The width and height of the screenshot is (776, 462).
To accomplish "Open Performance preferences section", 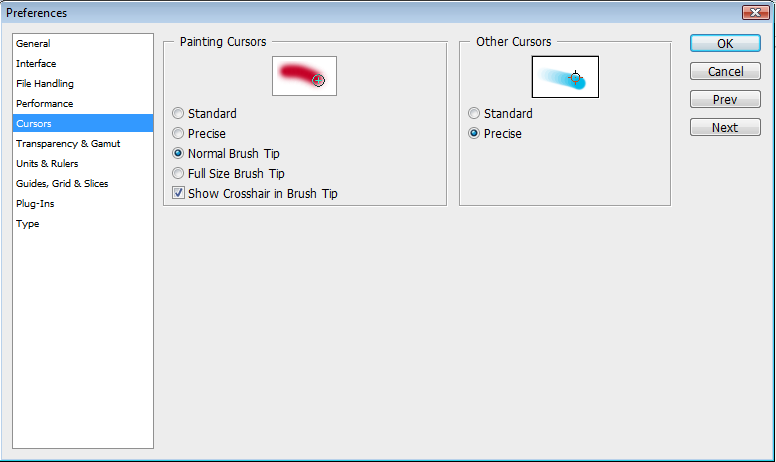I will coord(44,104).
